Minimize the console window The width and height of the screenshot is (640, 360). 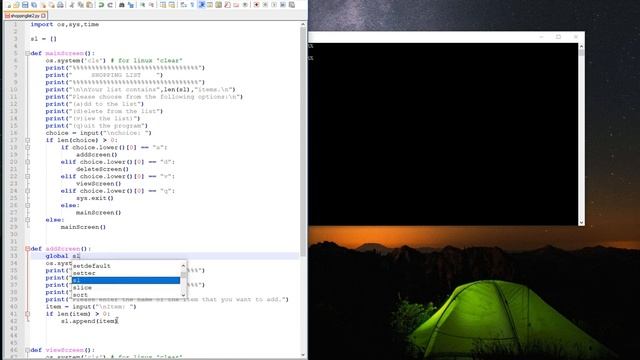pyautogui.click(x=541, y=37)
